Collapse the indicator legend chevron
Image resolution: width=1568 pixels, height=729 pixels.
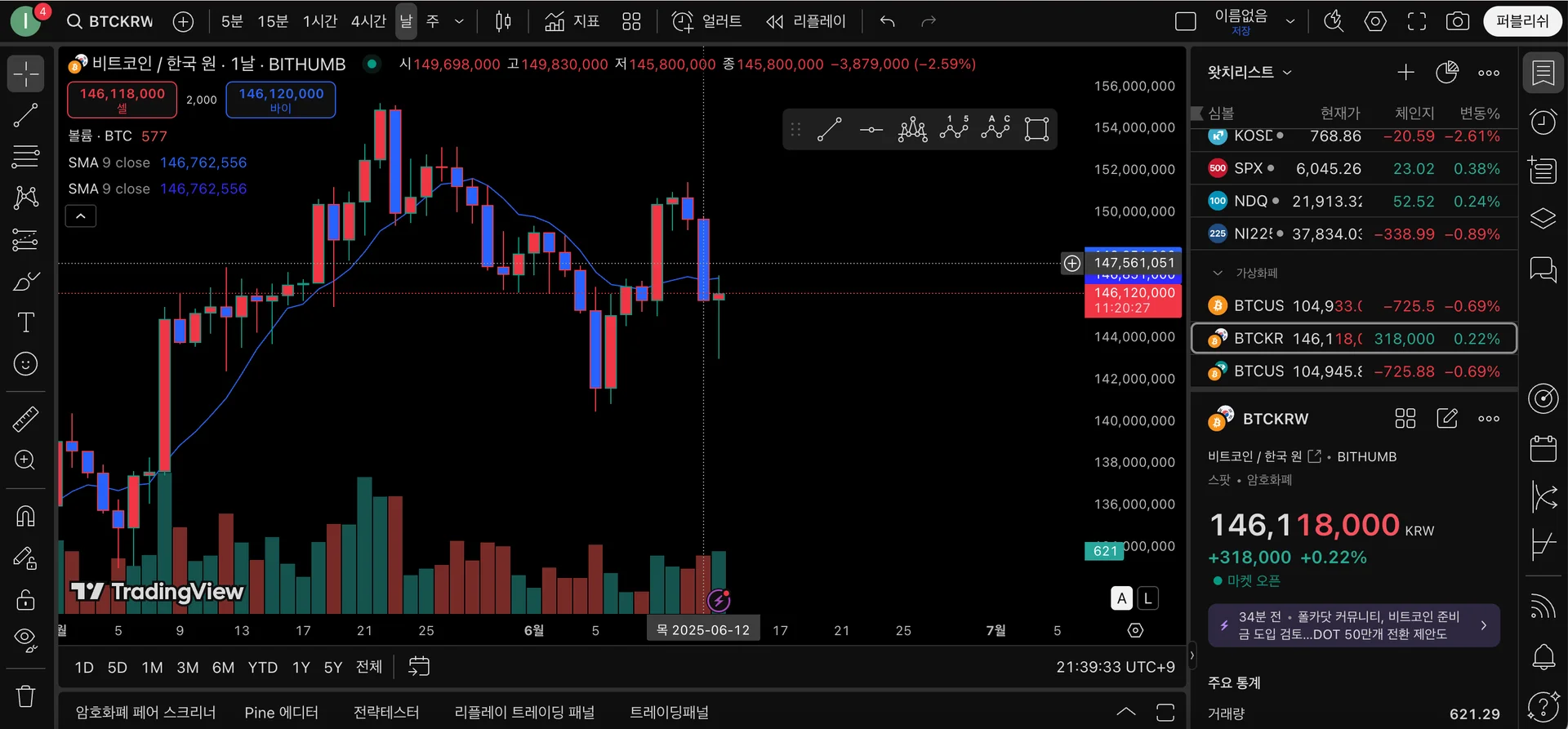[x=81, y=216]
